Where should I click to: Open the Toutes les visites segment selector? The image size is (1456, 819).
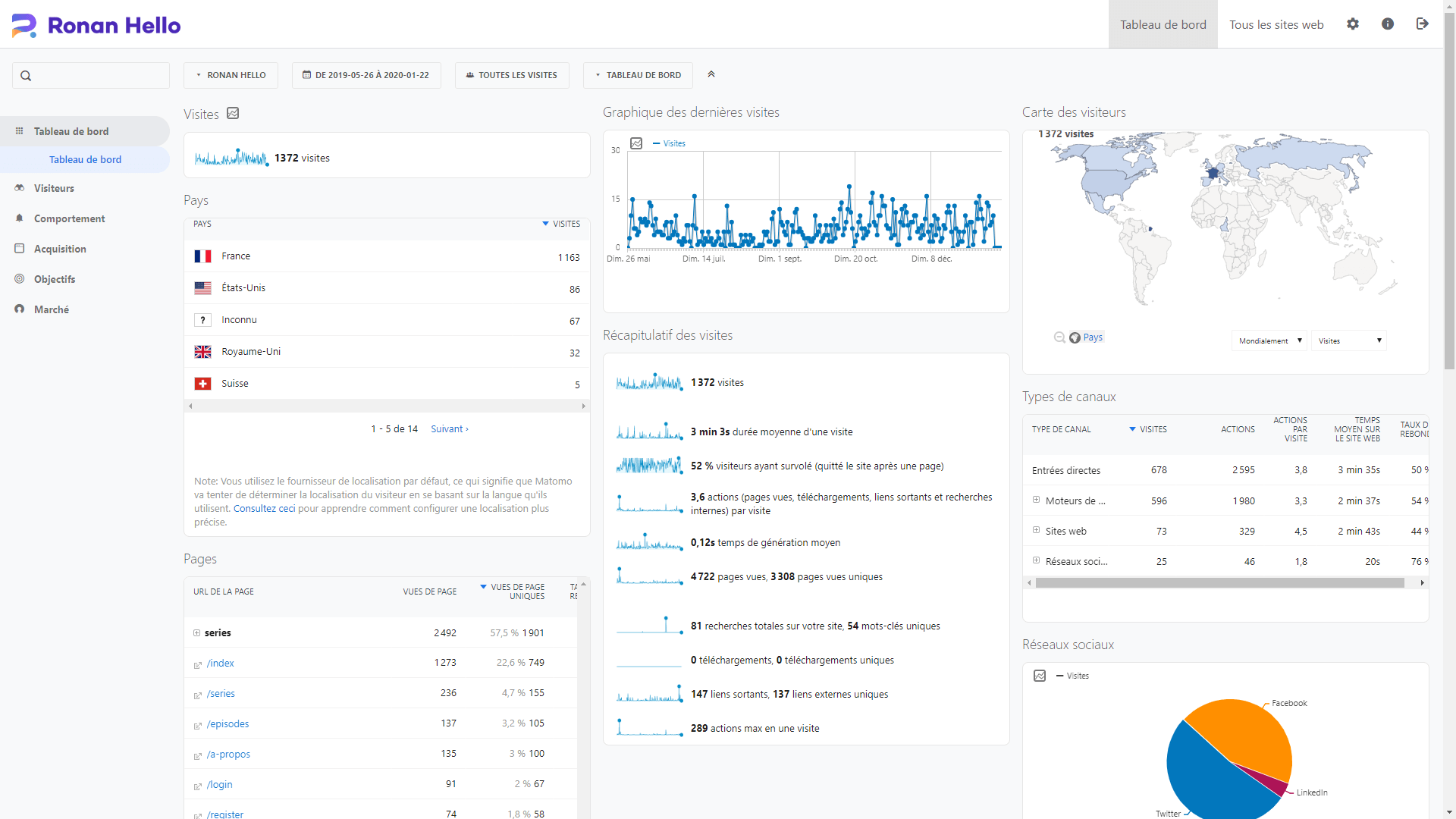[x=512, y=75]
